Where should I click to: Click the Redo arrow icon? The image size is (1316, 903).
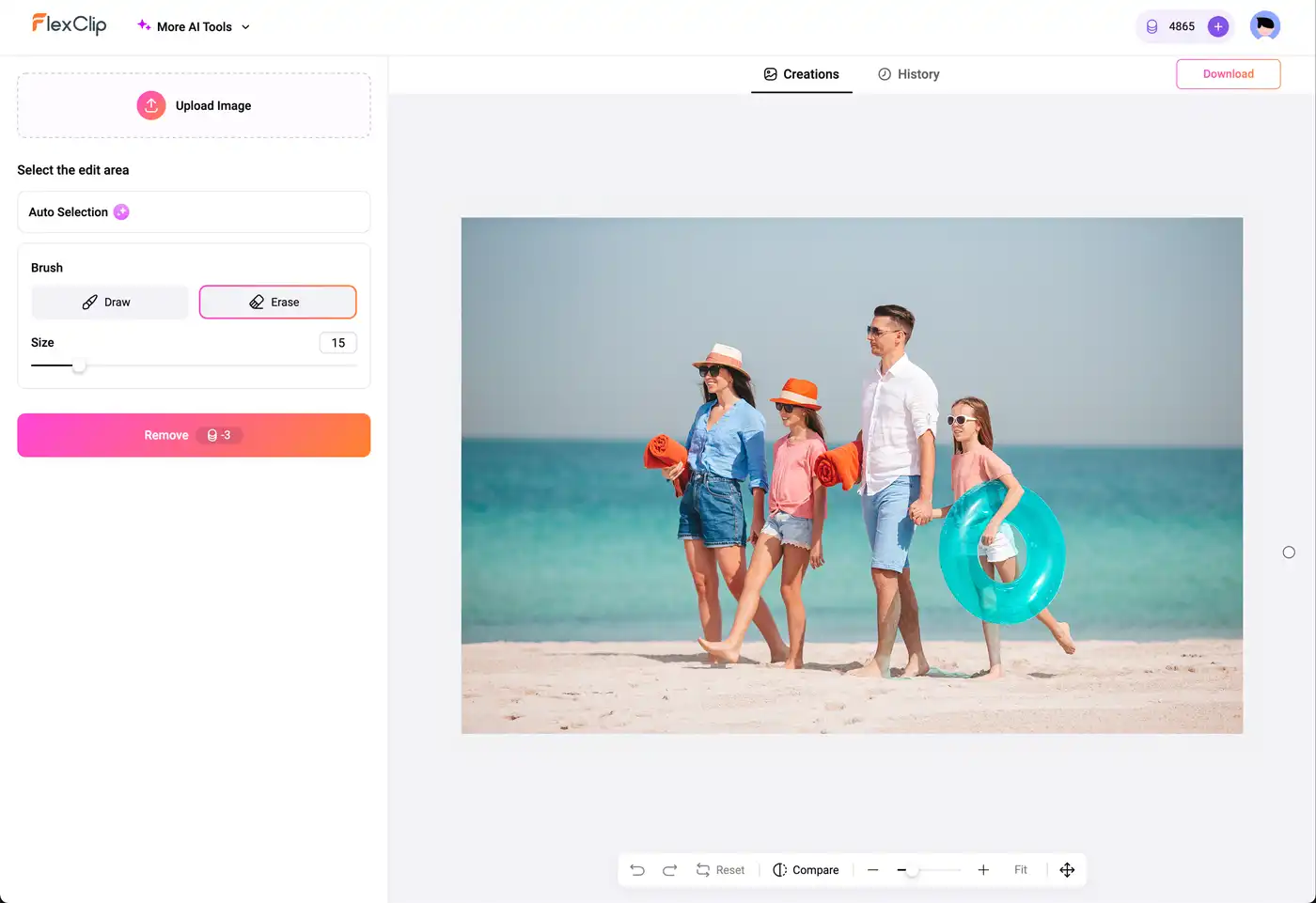(669, 870)
